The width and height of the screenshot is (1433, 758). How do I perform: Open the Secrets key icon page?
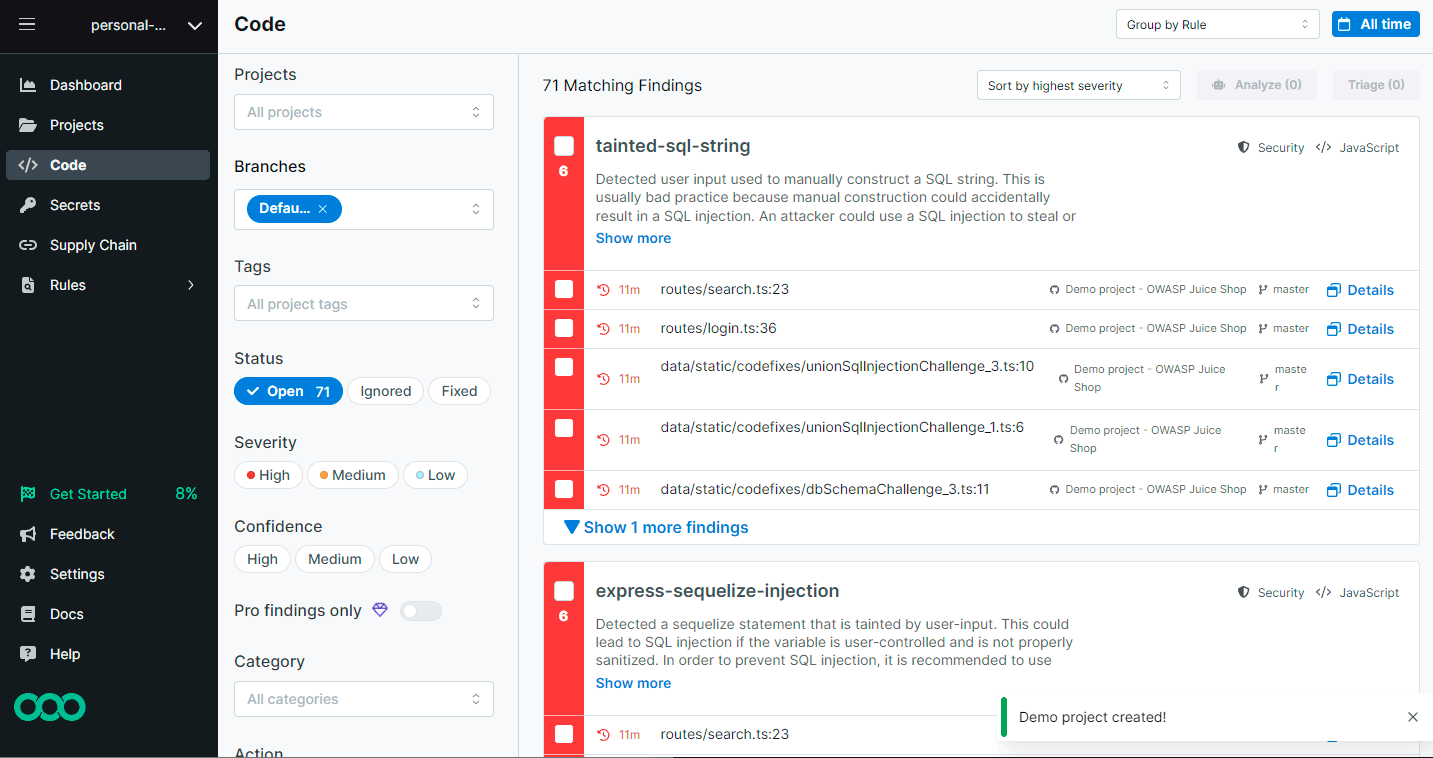pyautogui.click(x=28, y=205)
